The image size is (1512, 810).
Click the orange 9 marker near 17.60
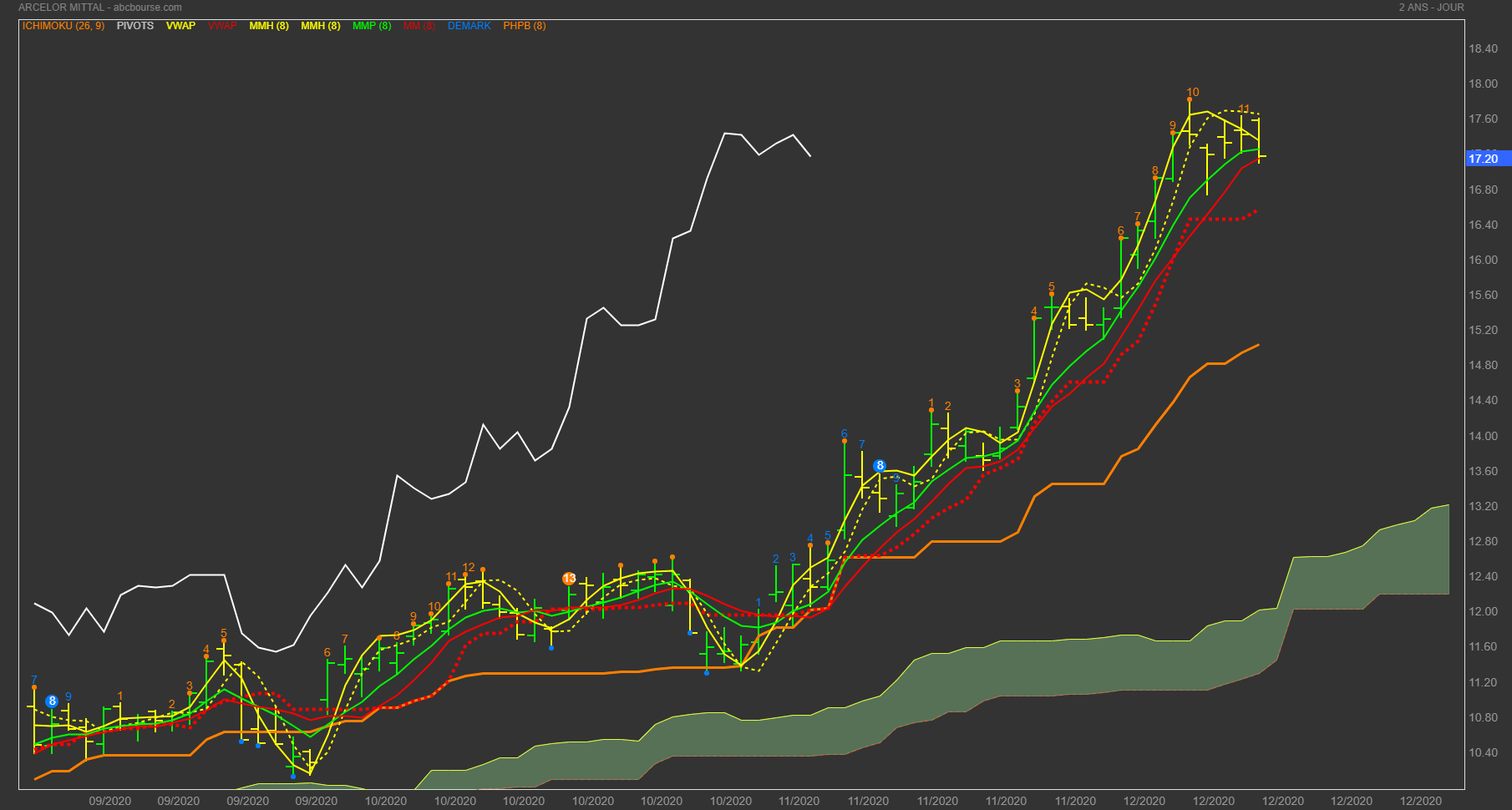coord(1173,126)
